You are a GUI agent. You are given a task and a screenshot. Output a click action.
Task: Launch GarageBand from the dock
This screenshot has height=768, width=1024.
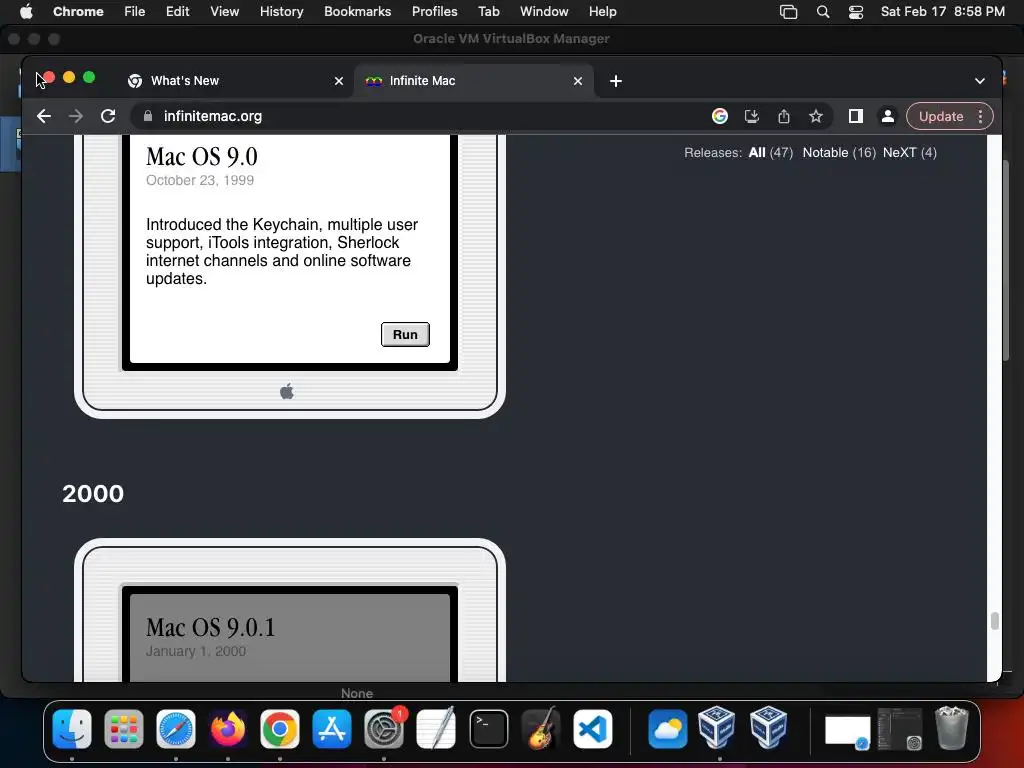pyautogui.click(x=541, y=729)
